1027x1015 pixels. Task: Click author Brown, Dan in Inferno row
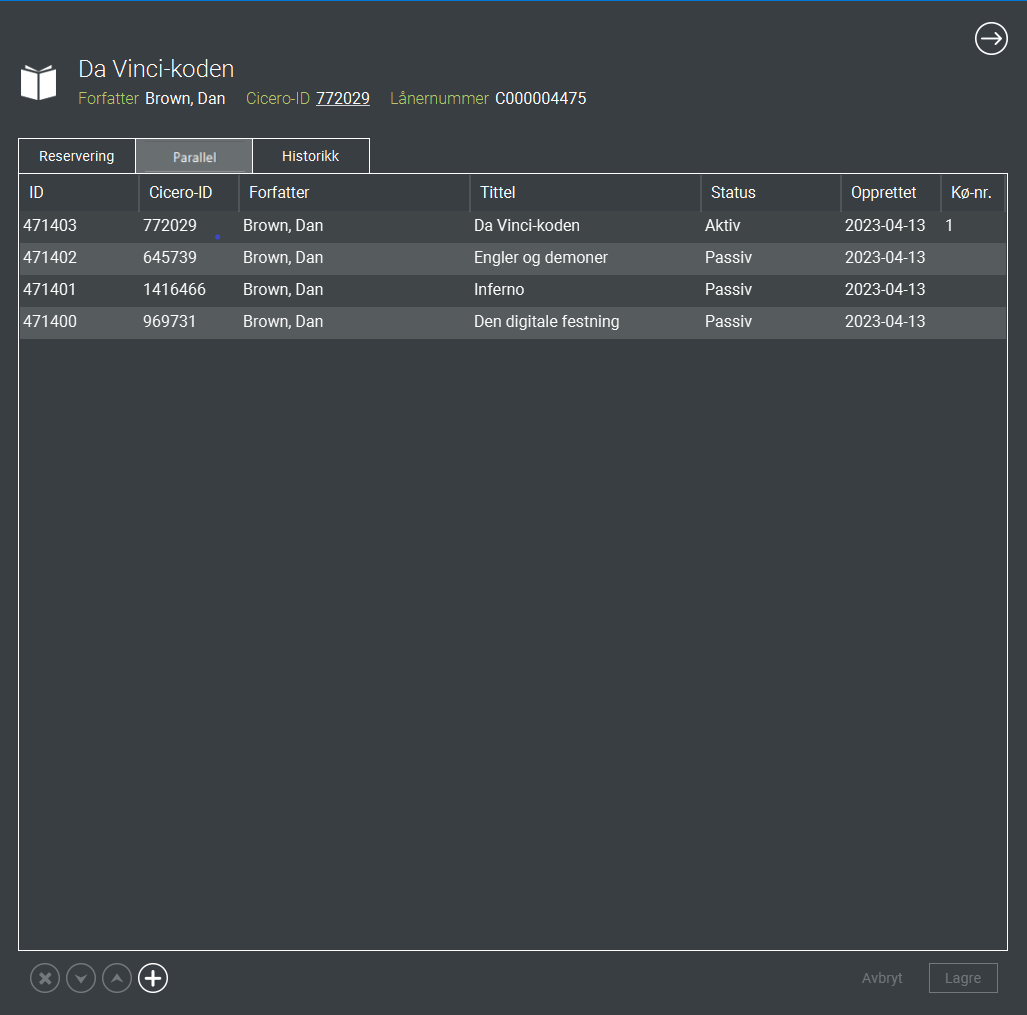283,289
